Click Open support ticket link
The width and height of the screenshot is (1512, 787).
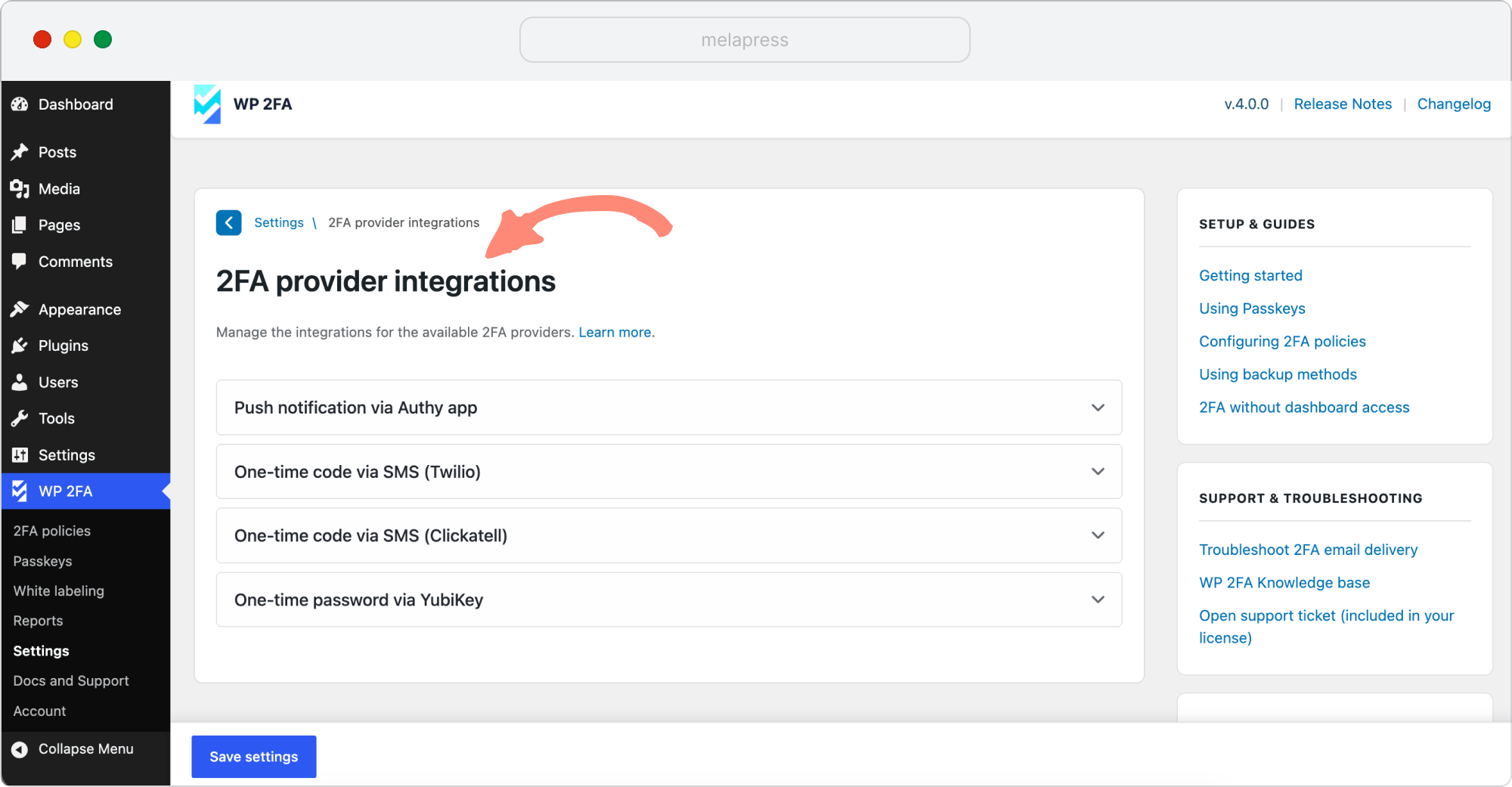point(1326,627)
